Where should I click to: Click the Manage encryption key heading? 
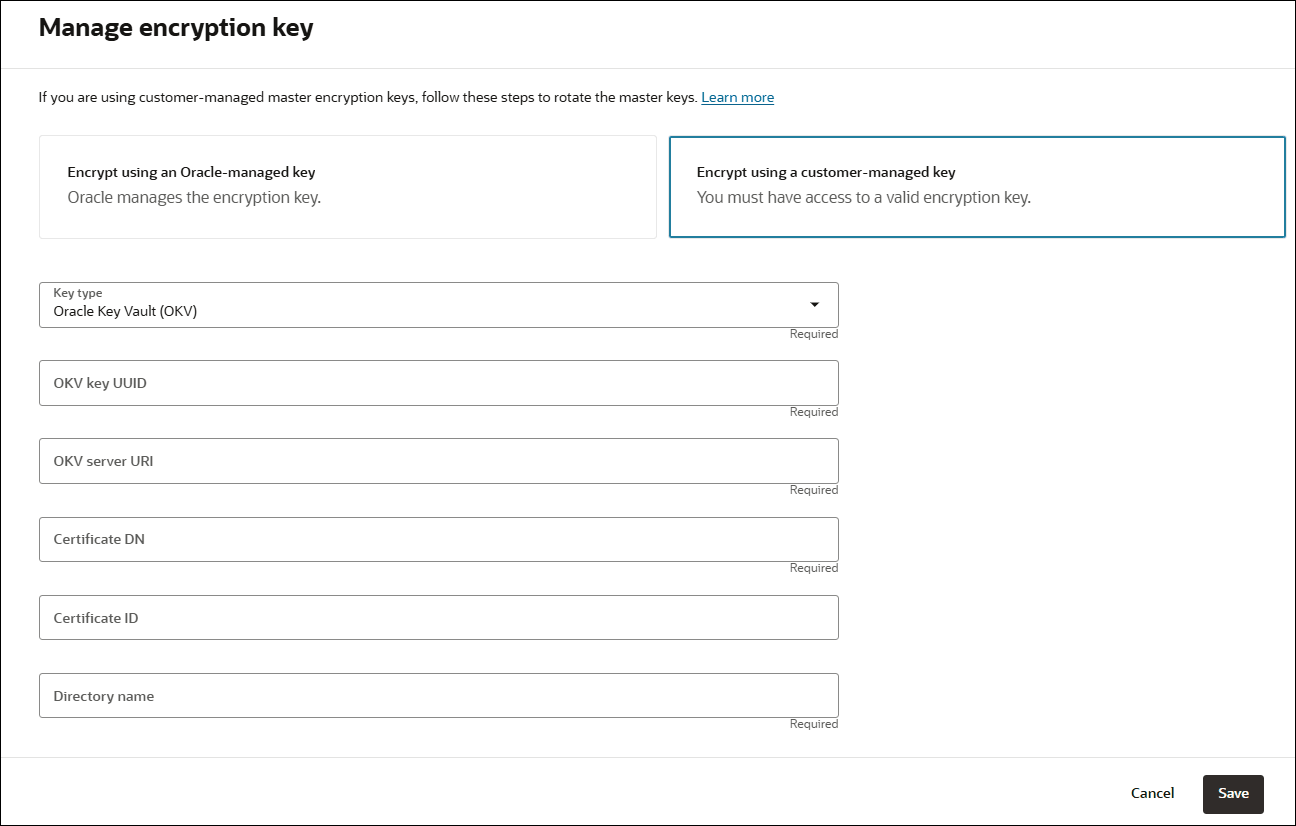pyautogui.click(x=176, y=28)
